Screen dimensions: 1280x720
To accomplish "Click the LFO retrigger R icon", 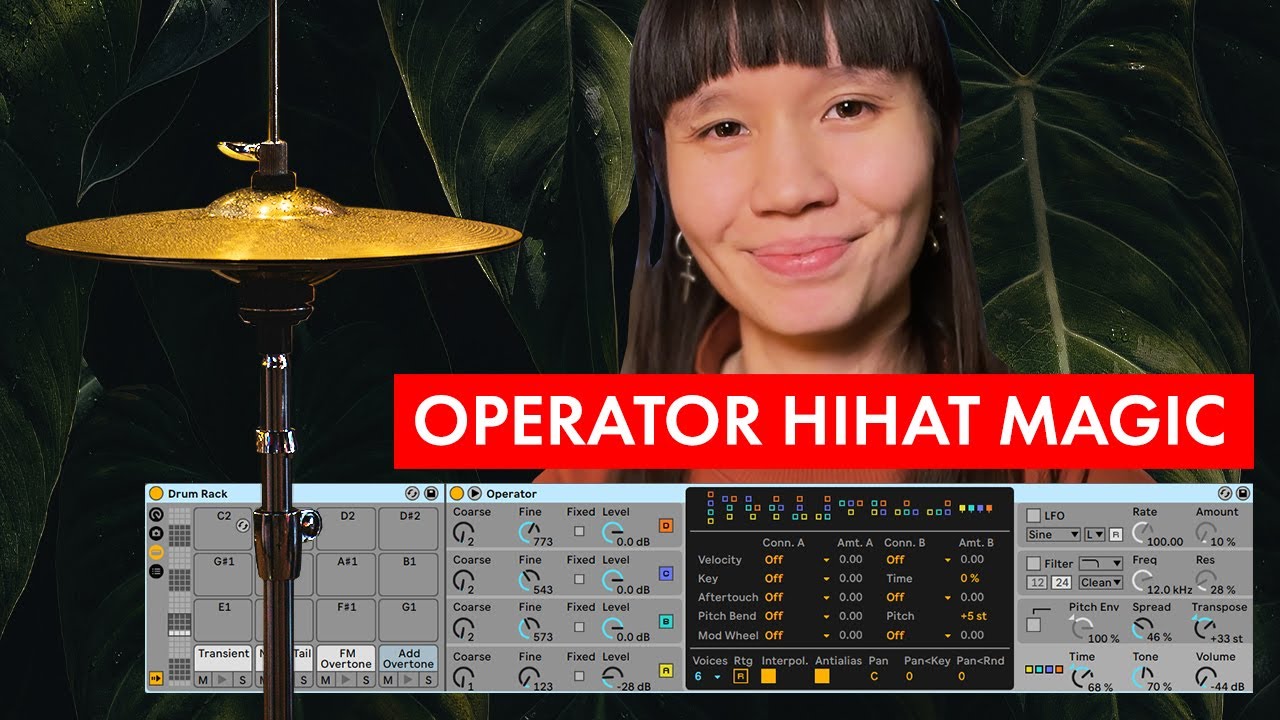I will click(x=1116, y=534).
